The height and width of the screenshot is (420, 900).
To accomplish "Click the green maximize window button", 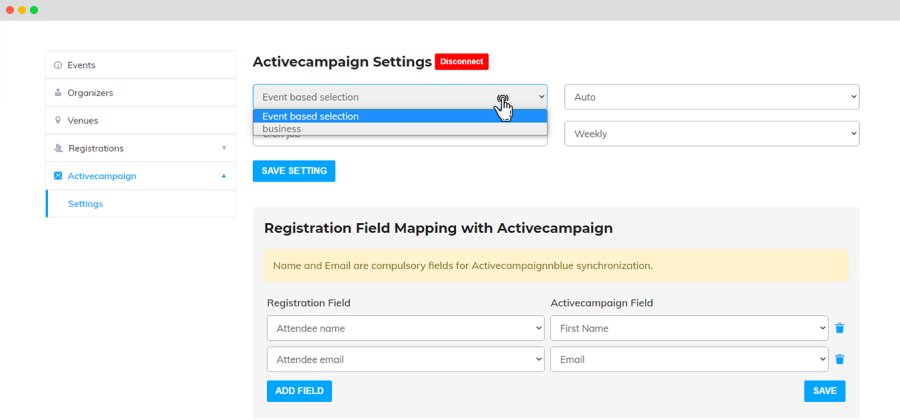I will click(34, 10).
